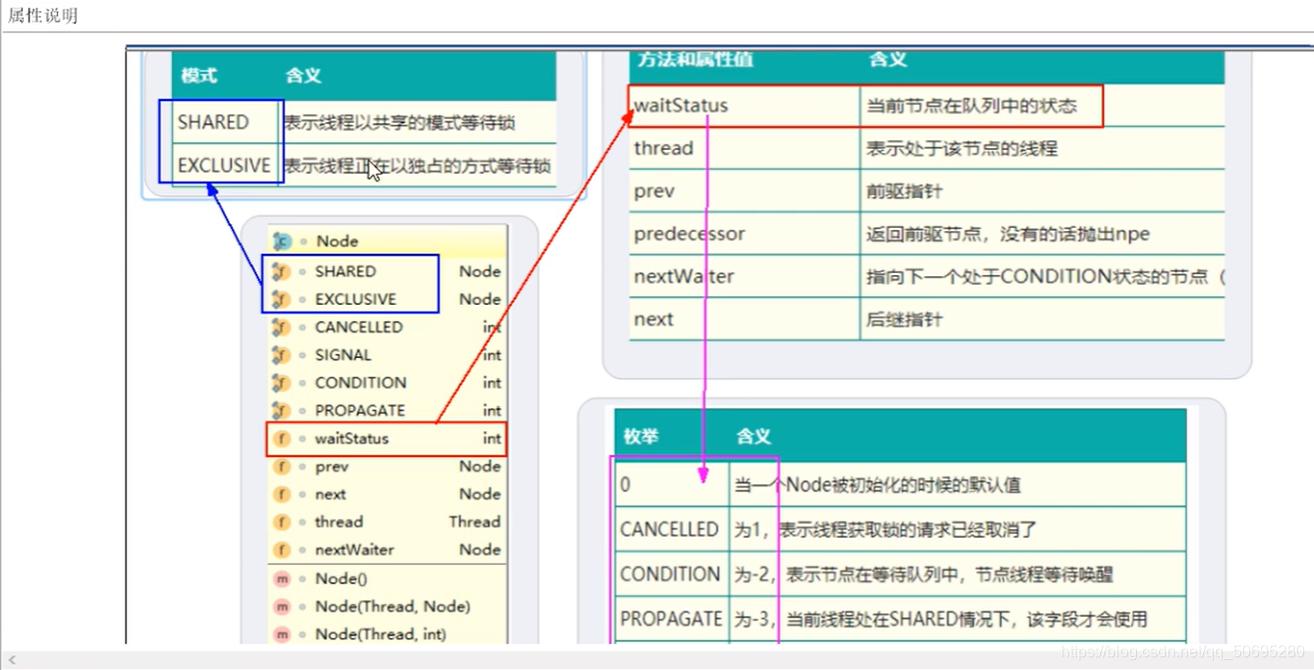Click prev cell in the methods table
The width and height of the screenshot is (1314, 670).
(744, 191)
